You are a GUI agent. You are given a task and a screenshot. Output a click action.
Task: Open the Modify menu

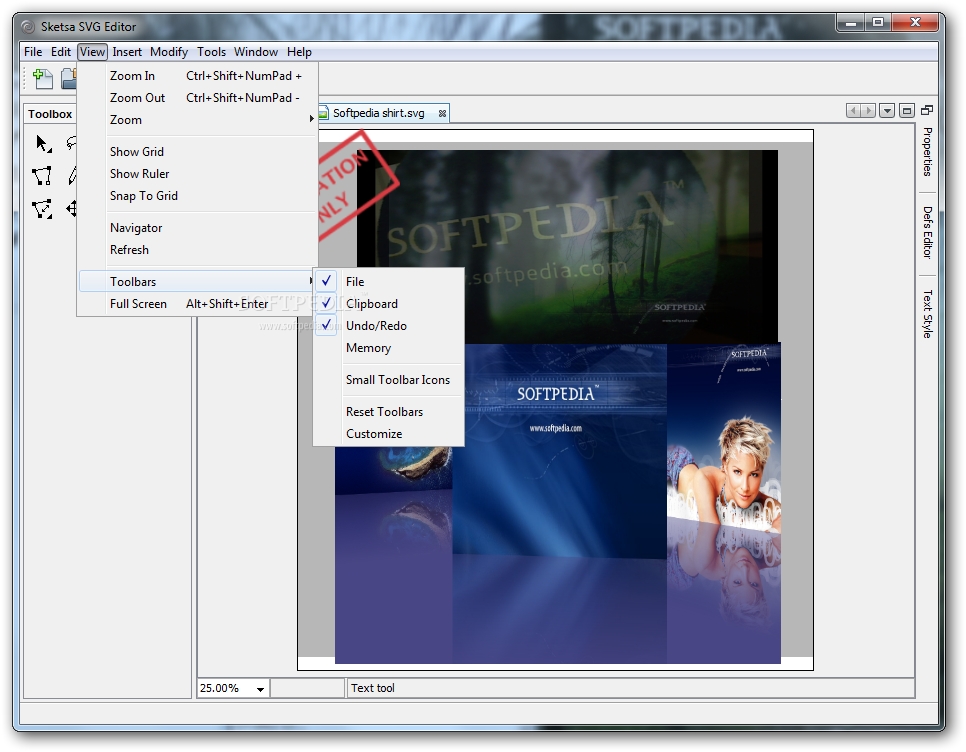click(x=169, y=52)
